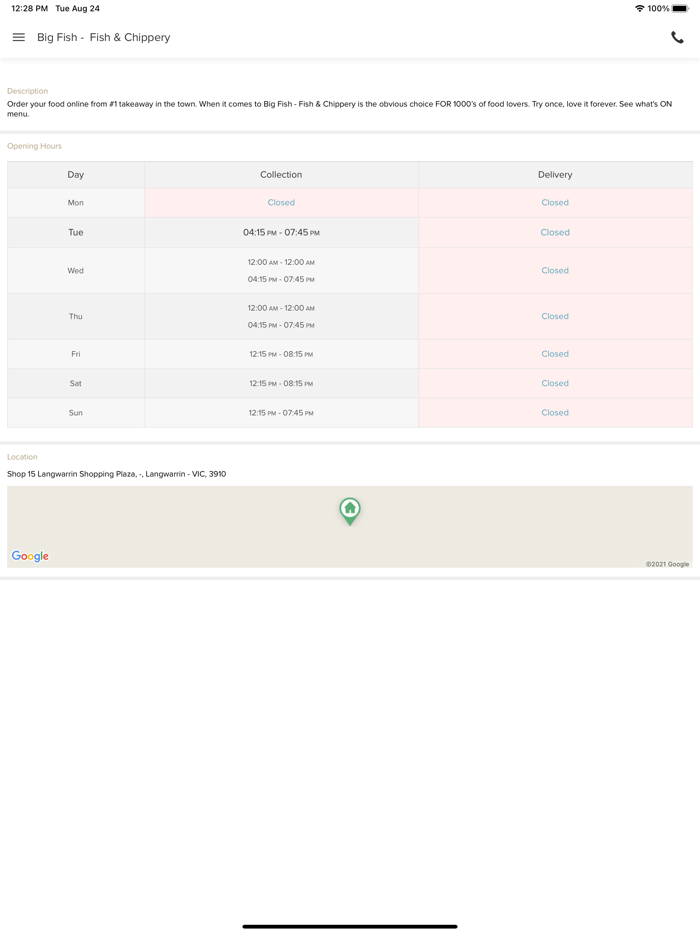Click Monday's Closed collection link
Screen dimensions: 700x934
[281, 203]
